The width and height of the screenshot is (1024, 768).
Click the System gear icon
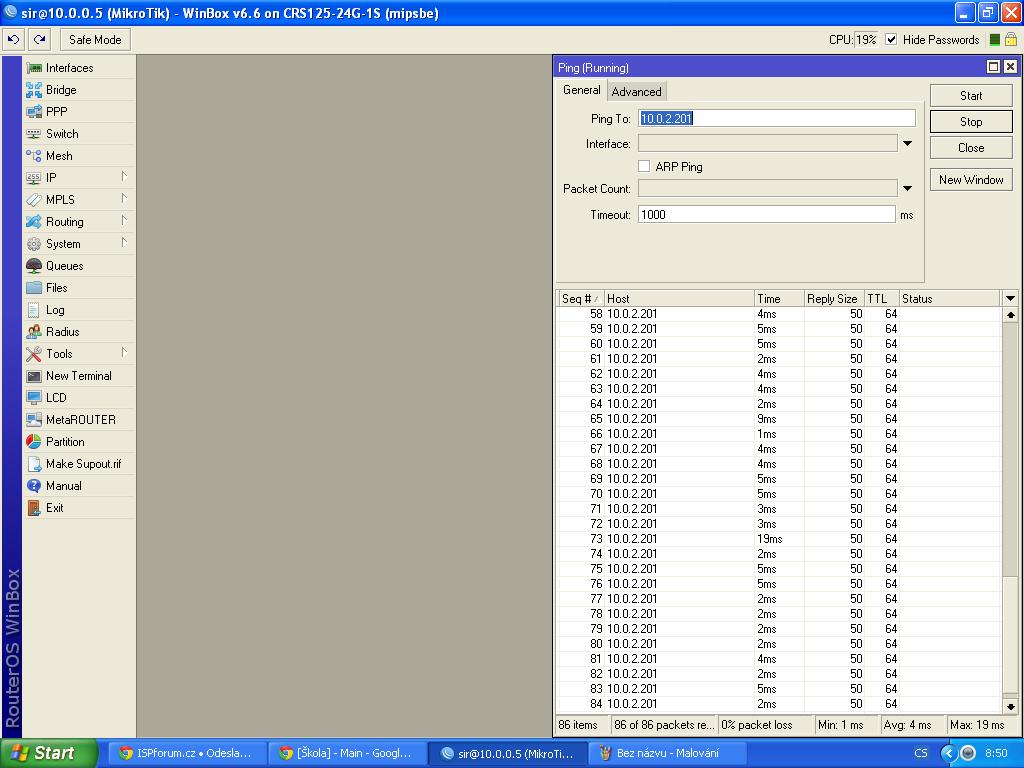pos(34,244)
